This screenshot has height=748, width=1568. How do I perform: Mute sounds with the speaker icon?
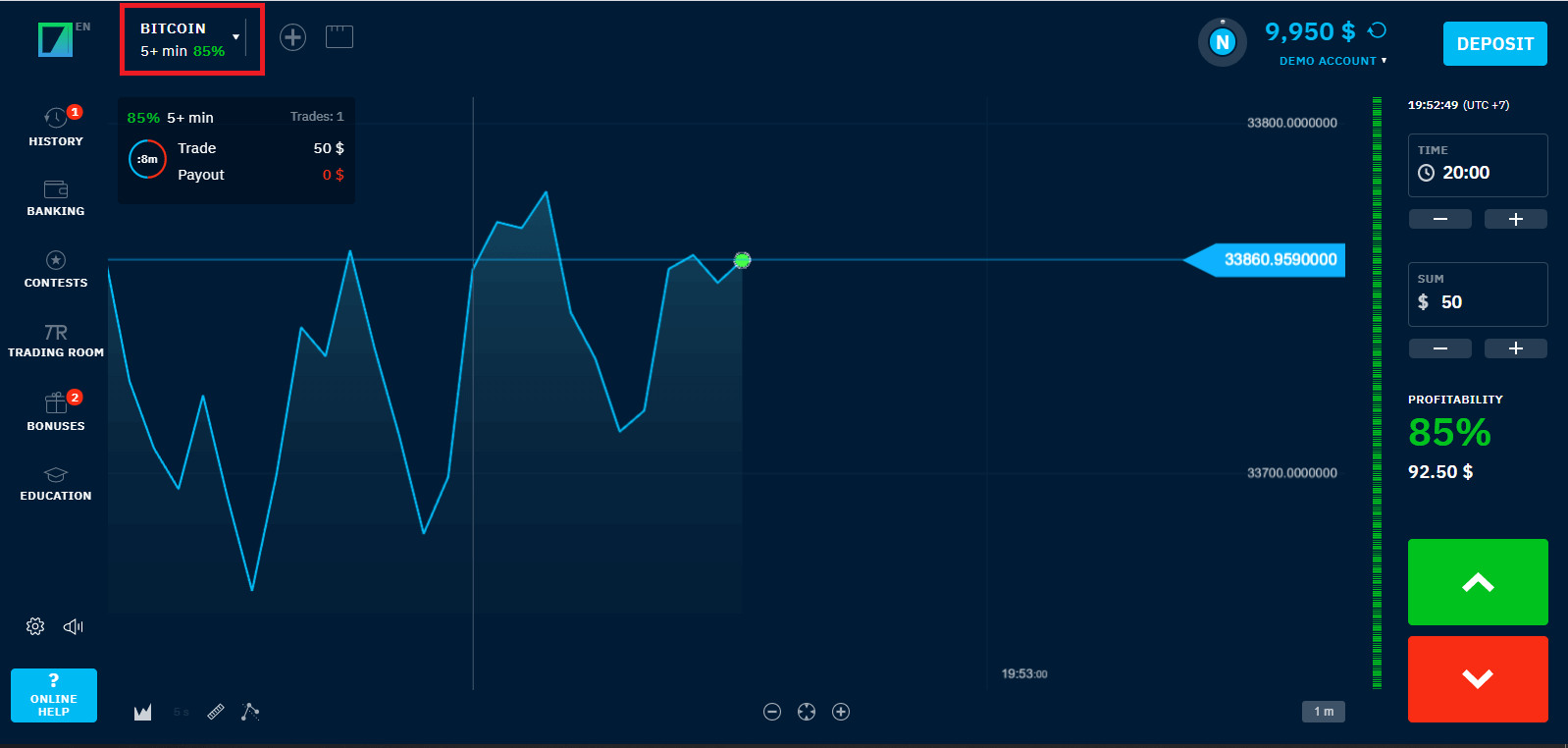pos(73,625)
